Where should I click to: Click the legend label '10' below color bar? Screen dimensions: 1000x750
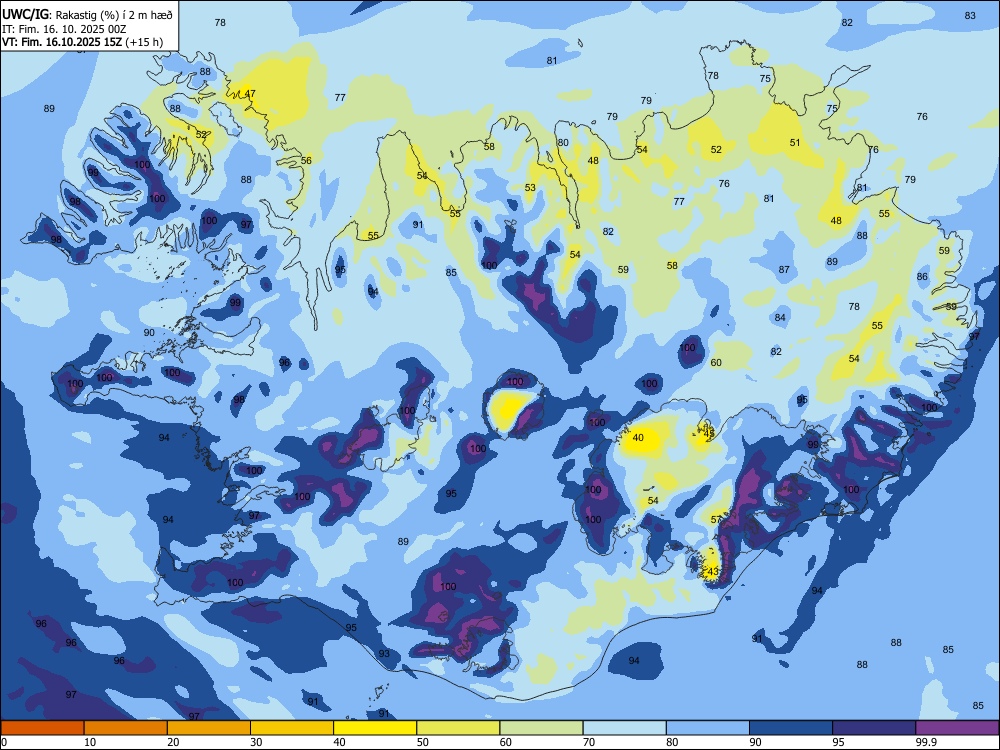pos(90,742)
